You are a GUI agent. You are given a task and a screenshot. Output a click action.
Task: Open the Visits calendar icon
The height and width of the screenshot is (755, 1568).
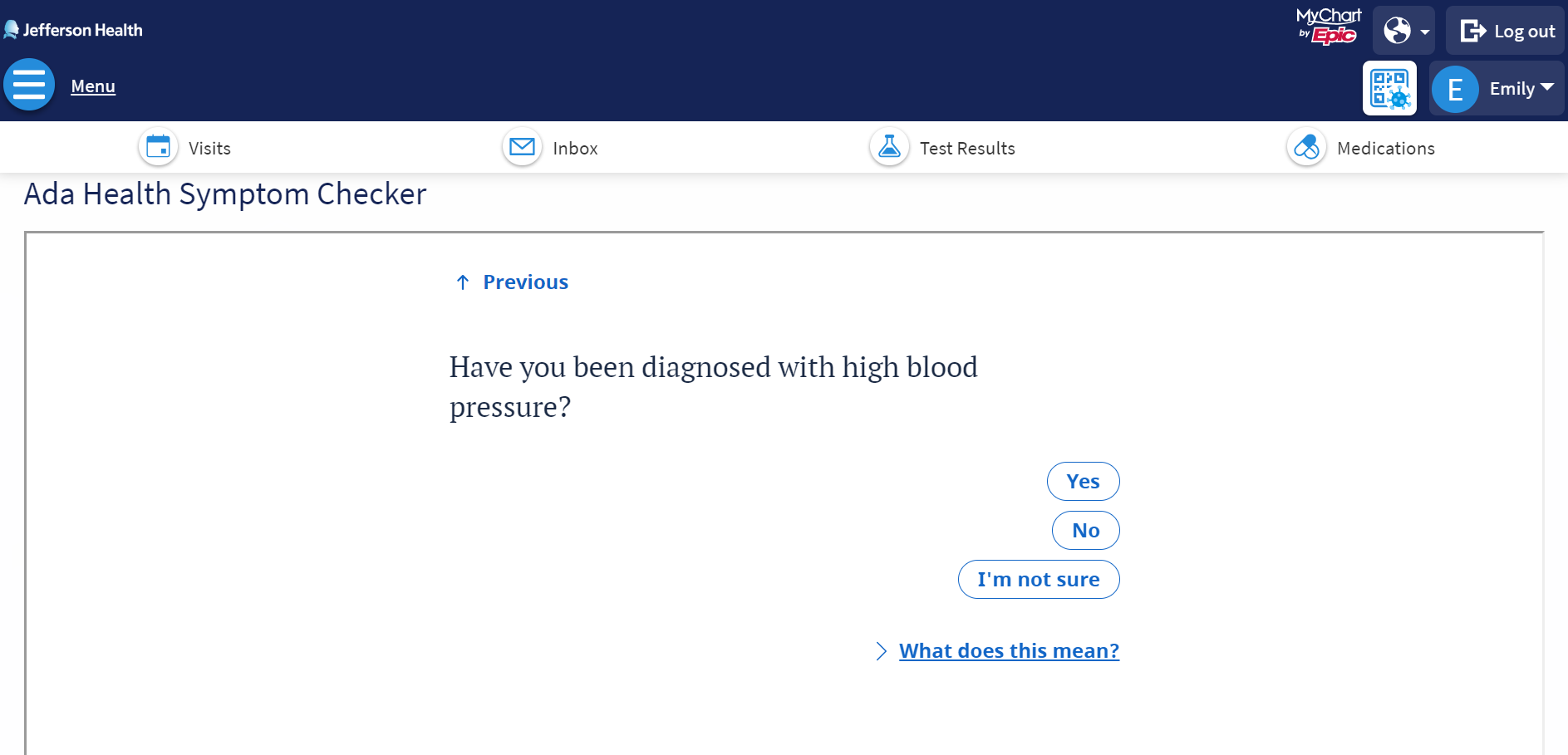coord(158,146)
